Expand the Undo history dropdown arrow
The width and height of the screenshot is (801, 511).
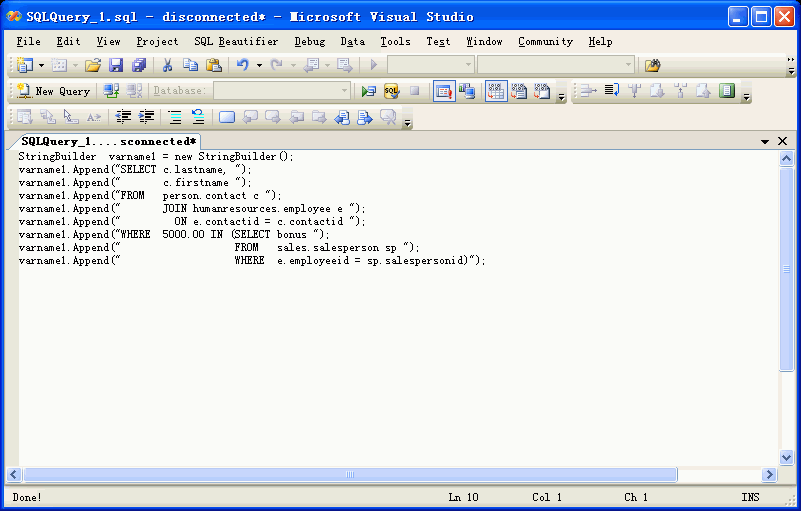point(260,65)
